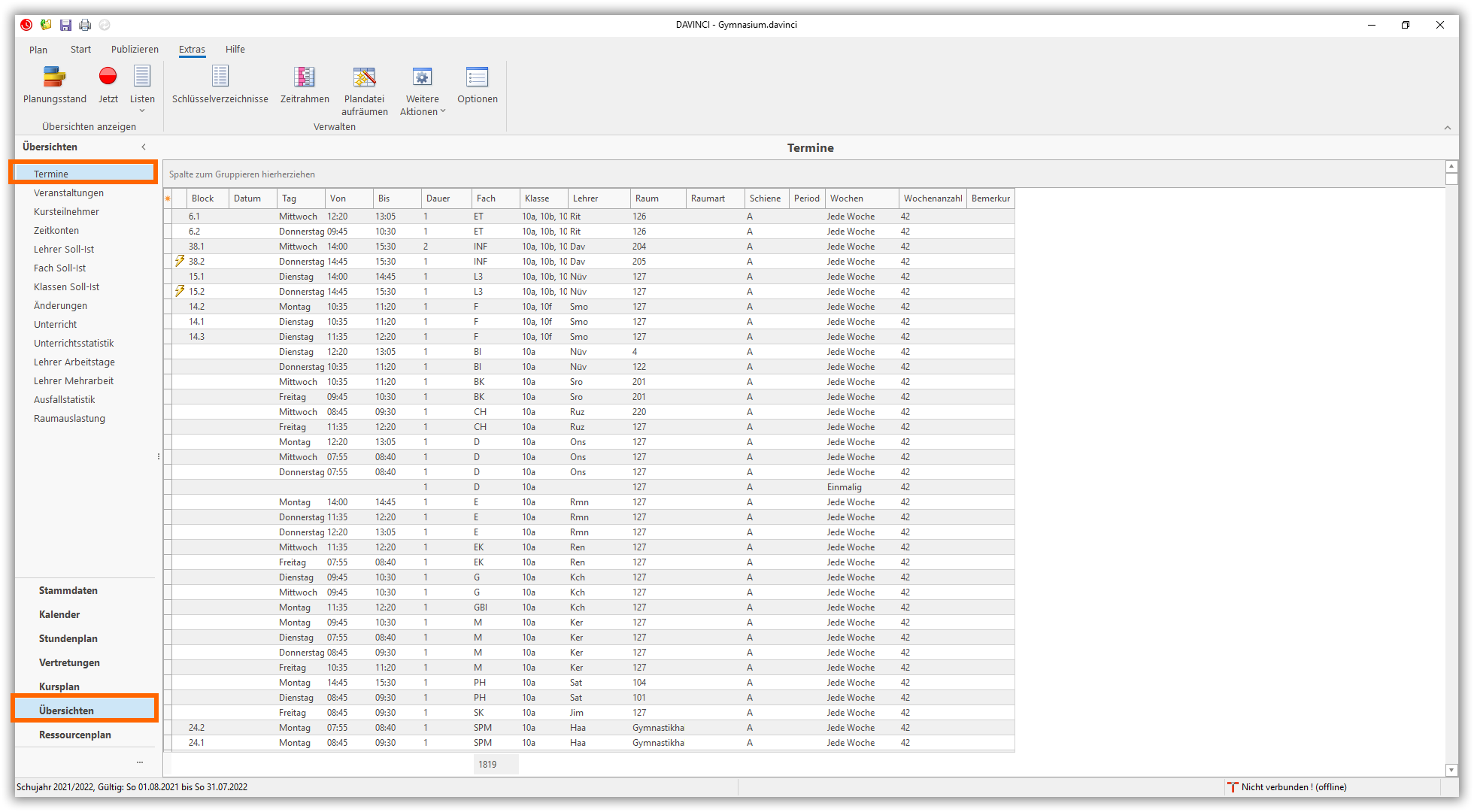
Task: Run Plandatei aufräumen
Action: (365, 89)
